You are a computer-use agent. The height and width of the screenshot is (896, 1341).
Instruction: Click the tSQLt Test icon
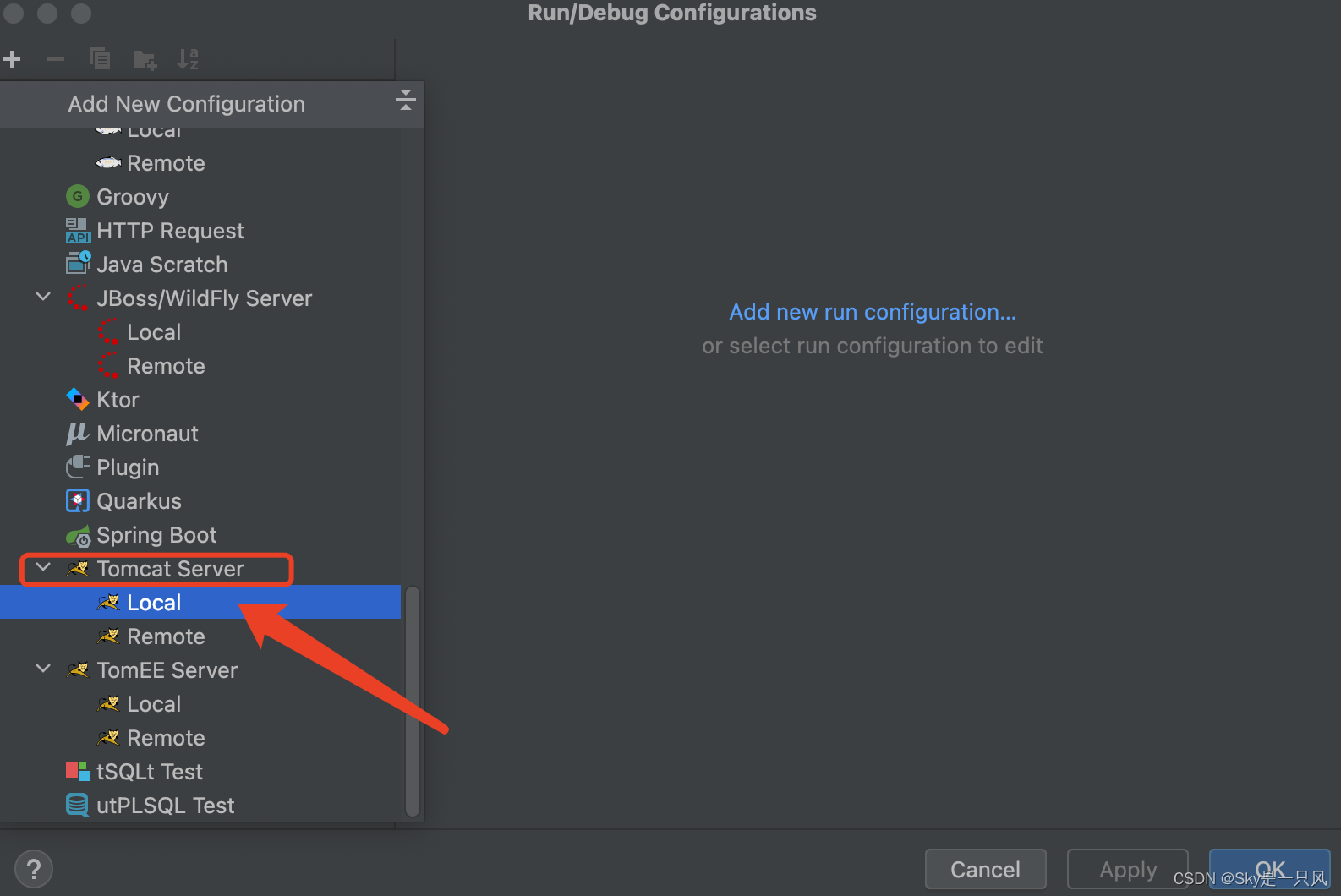78,771
